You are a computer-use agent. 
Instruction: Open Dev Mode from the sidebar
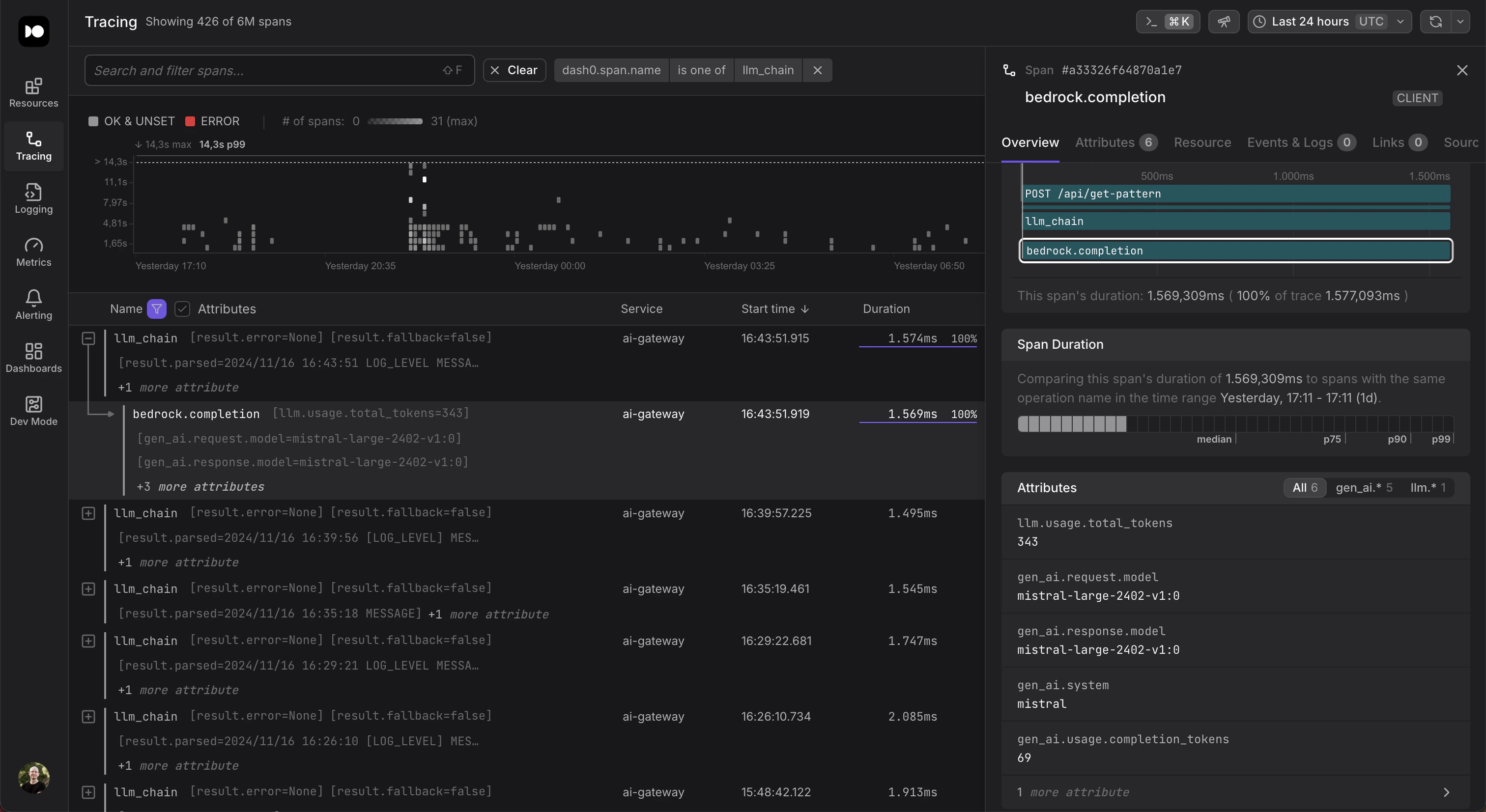coord(33,411)
